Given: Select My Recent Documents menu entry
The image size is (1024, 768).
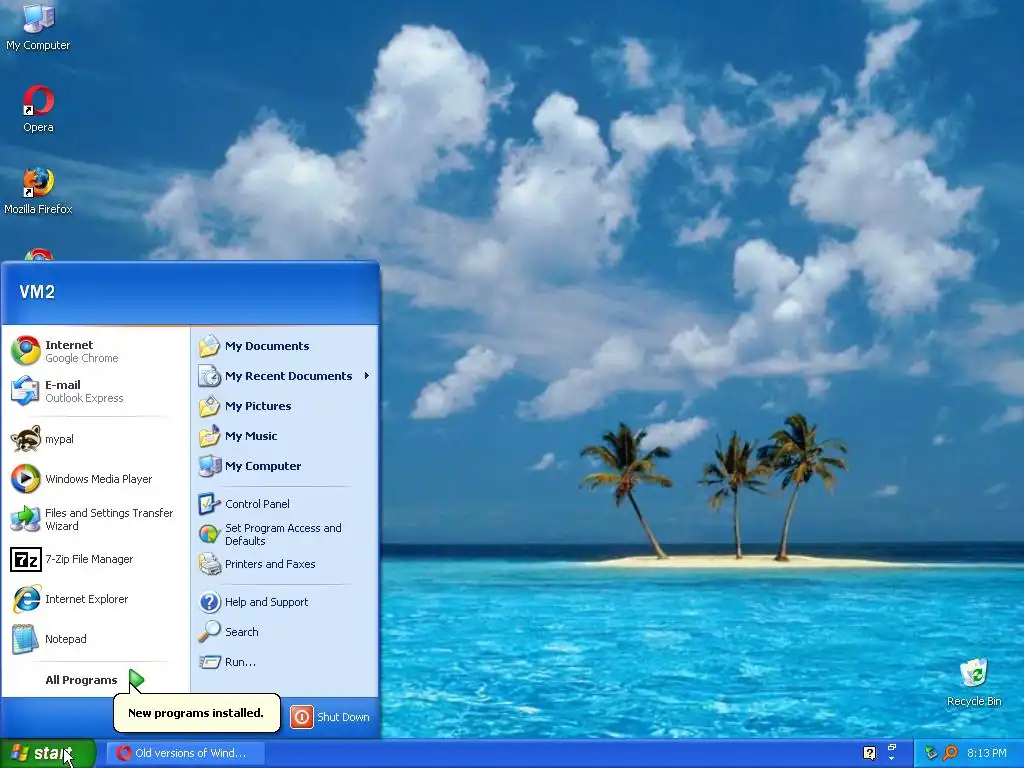Looking at the screenshot, I should pyautogui.click(x=285, y=376).
